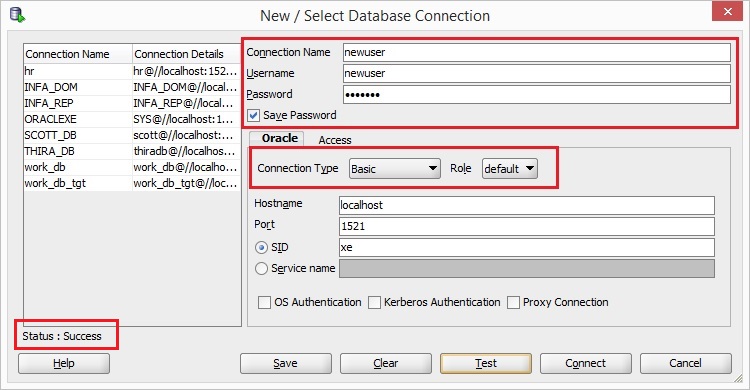Focus the Username input field
The width and height of the screenshot is (750, 390).
coord(537,73)
